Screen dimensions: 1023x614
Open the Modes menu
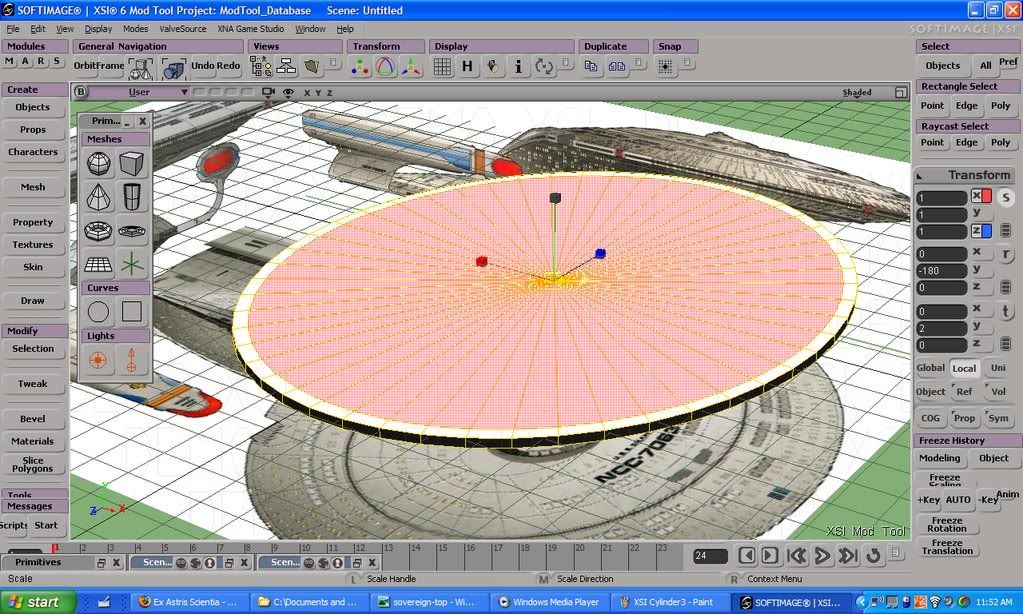(x=136, y=29)
